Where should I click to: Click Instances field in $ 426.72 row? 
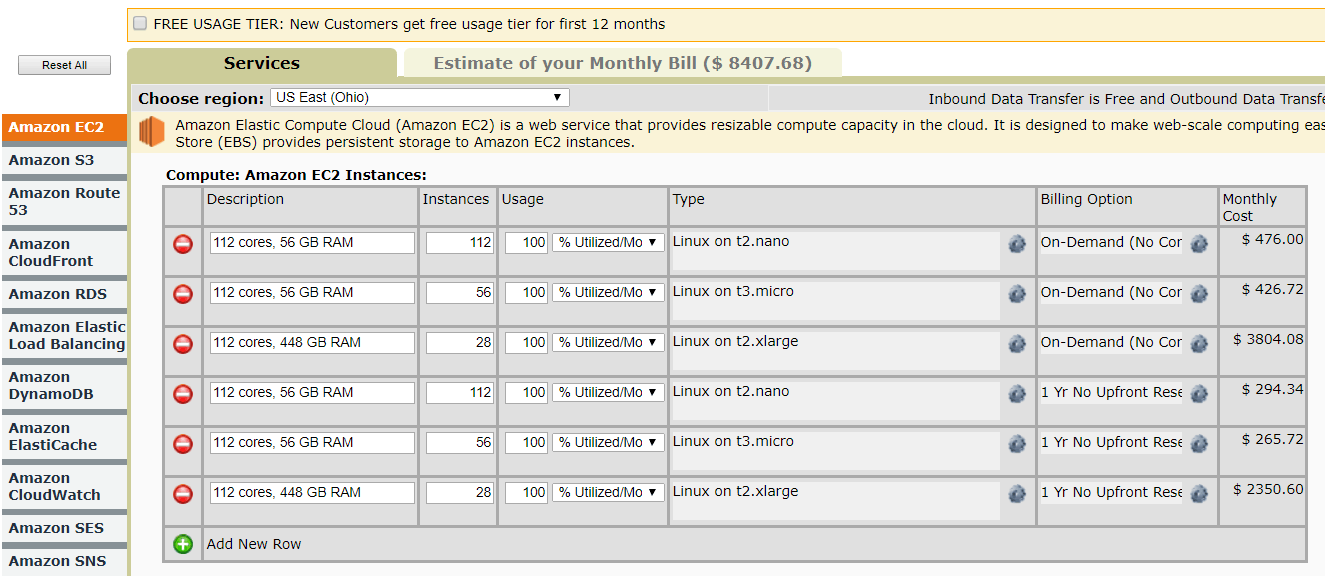tap(460, 293)
